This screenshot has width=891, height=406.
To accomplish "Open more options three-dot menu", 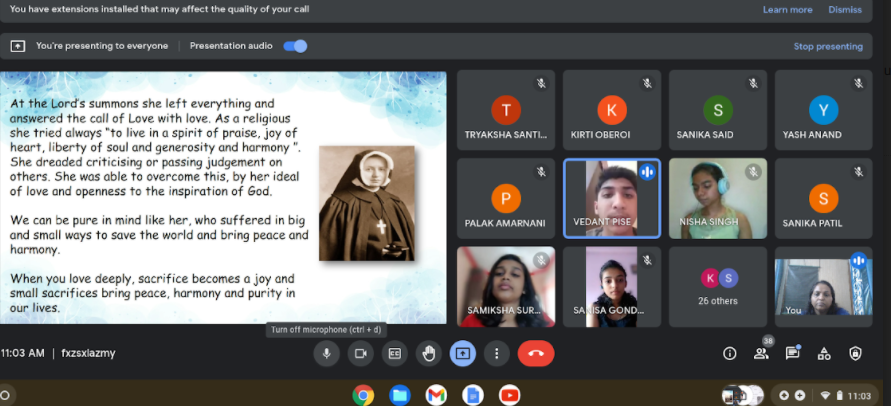I will click(x=496, y=353).
